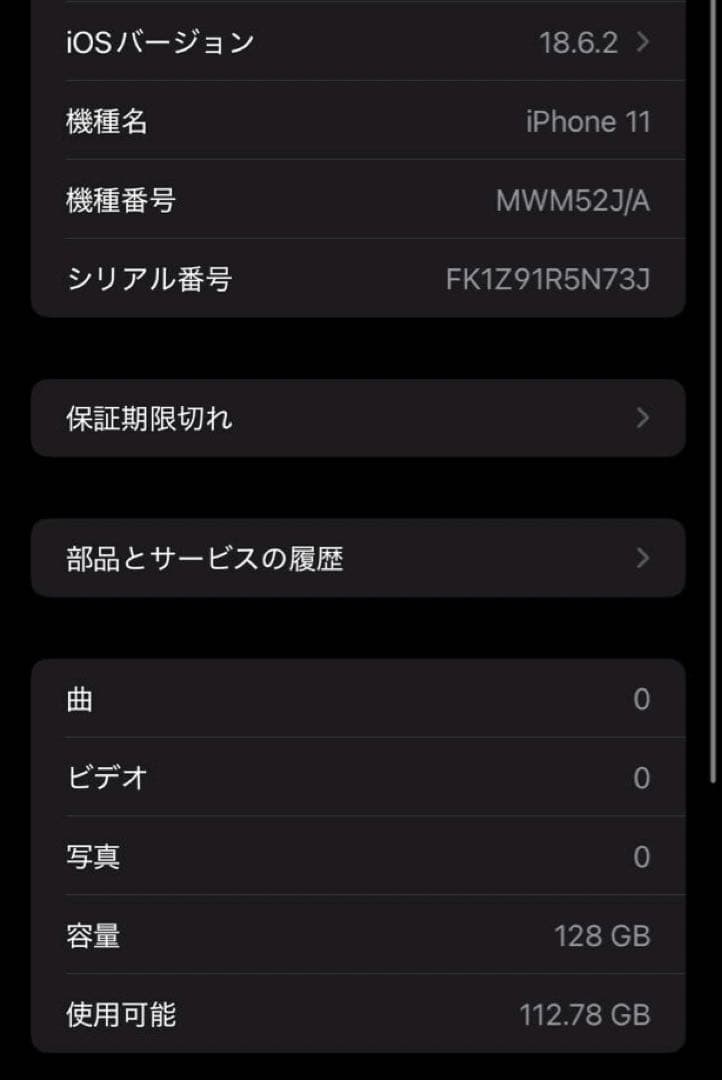Select the iPhone 11 model name value

(588, 122)
